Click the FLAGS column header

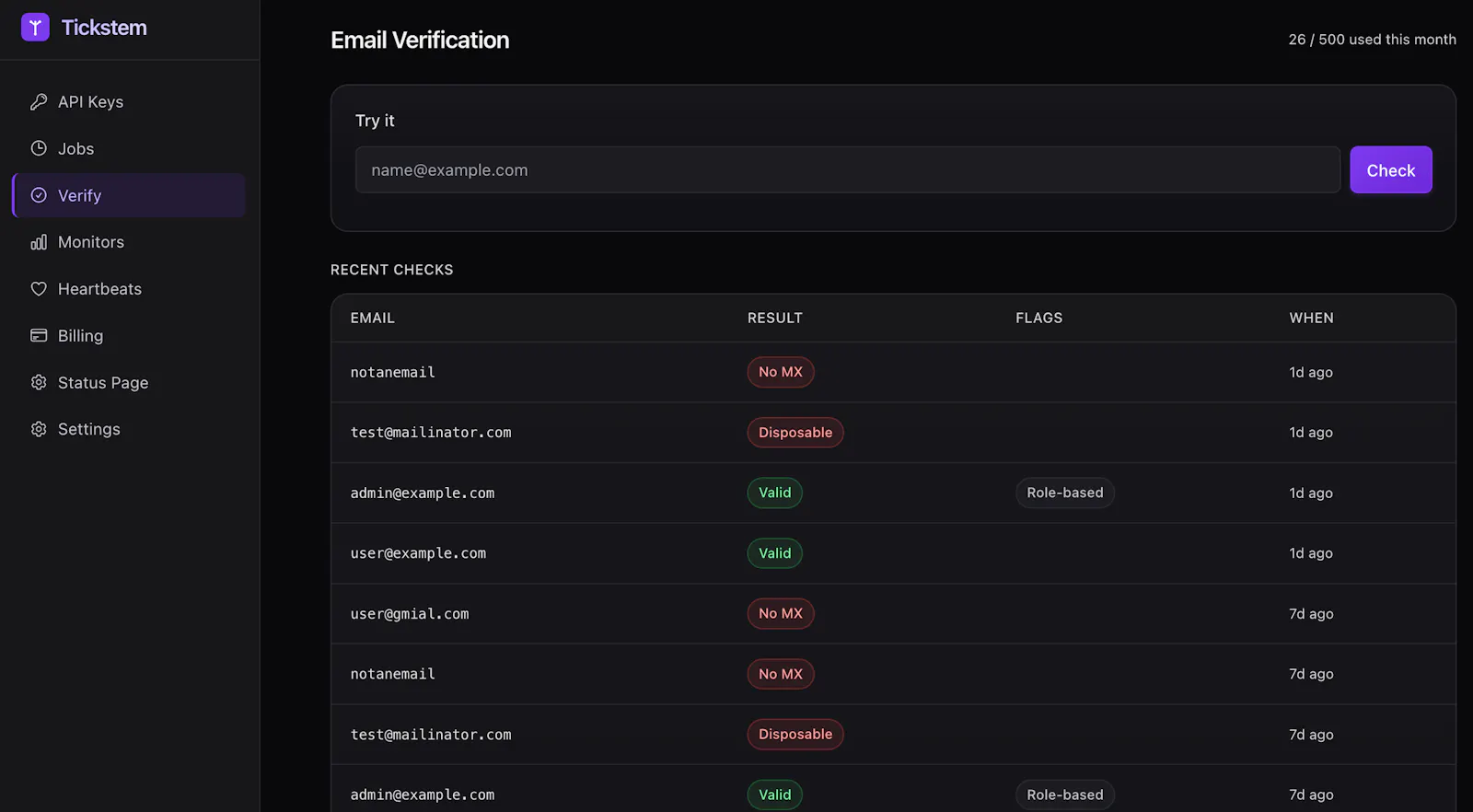[x=1039, y=318]
